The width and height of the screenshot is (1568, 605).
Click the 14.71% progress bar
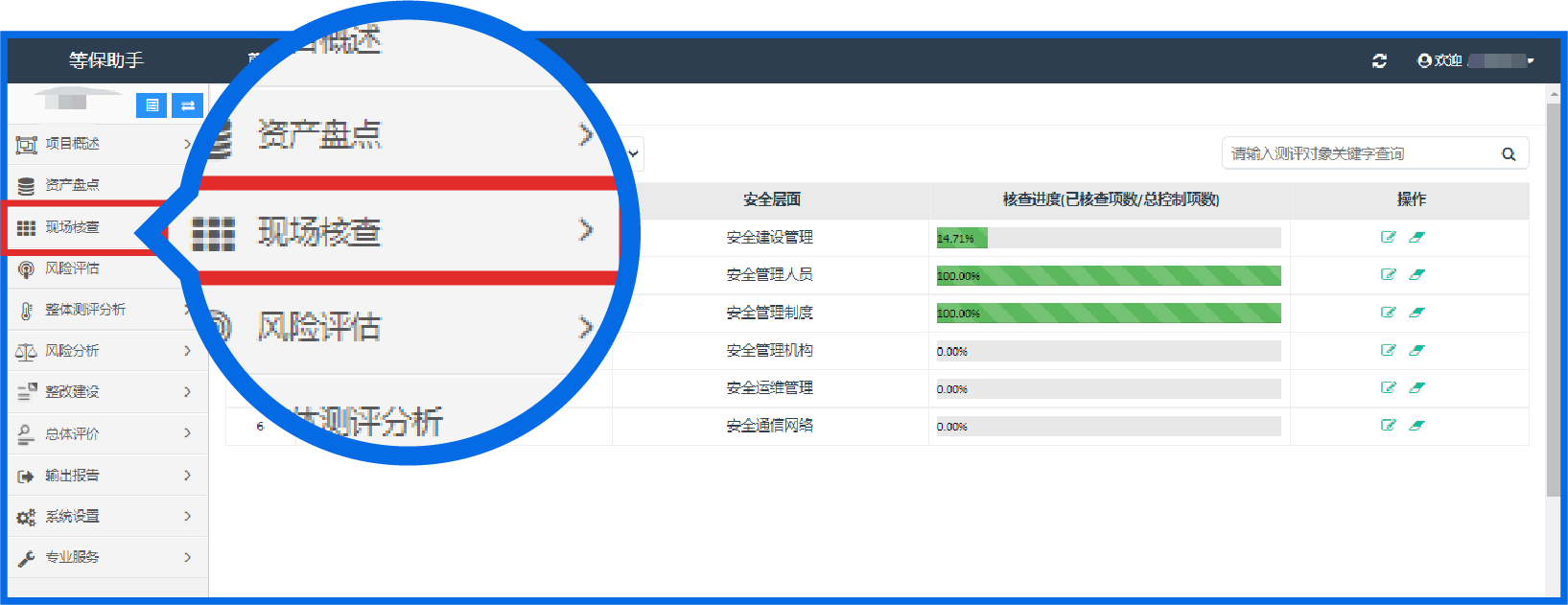pyautogui.click(x=1108, y=238)
